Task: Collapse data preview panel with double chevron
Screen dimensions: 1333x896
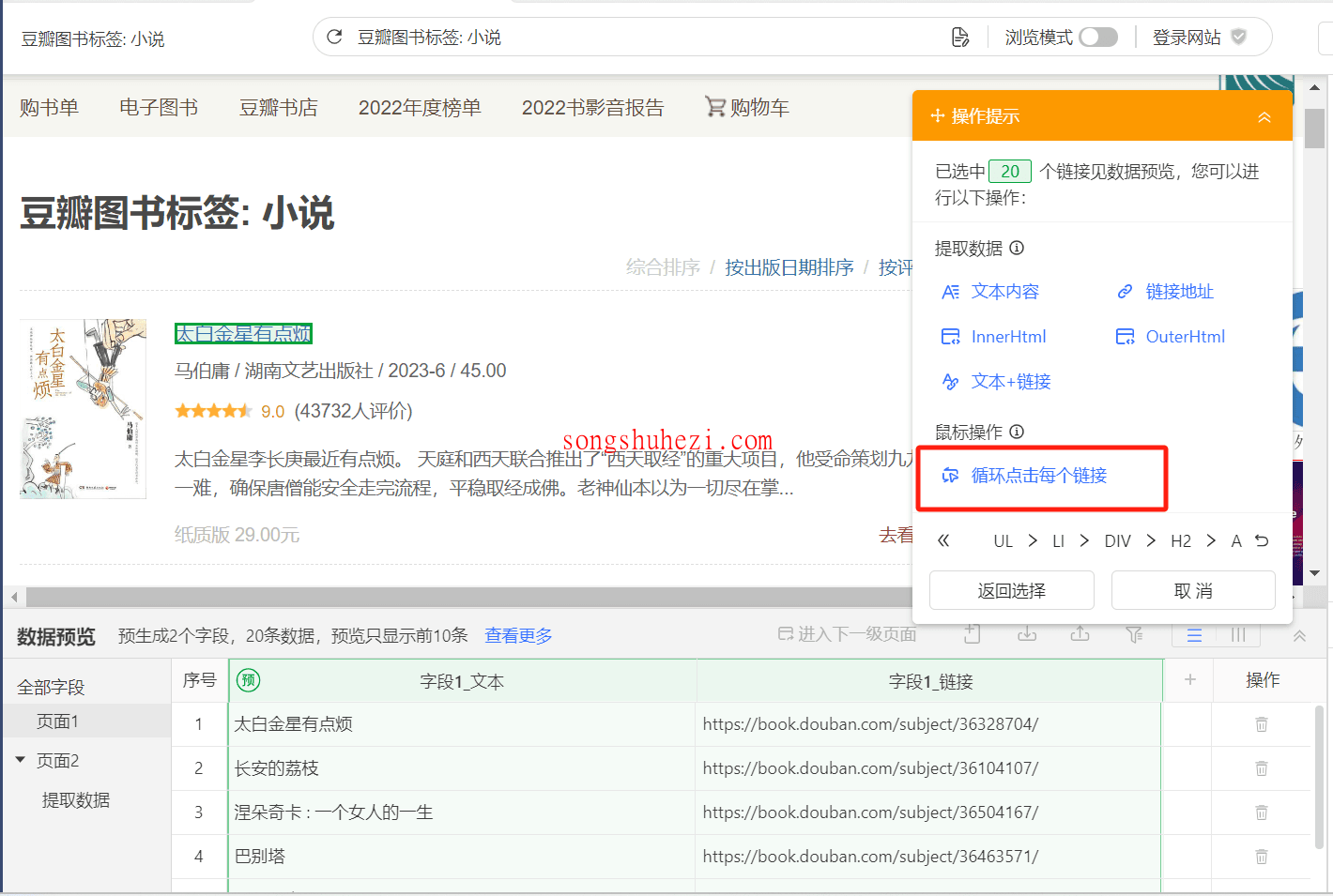Action: (1299, 636)
